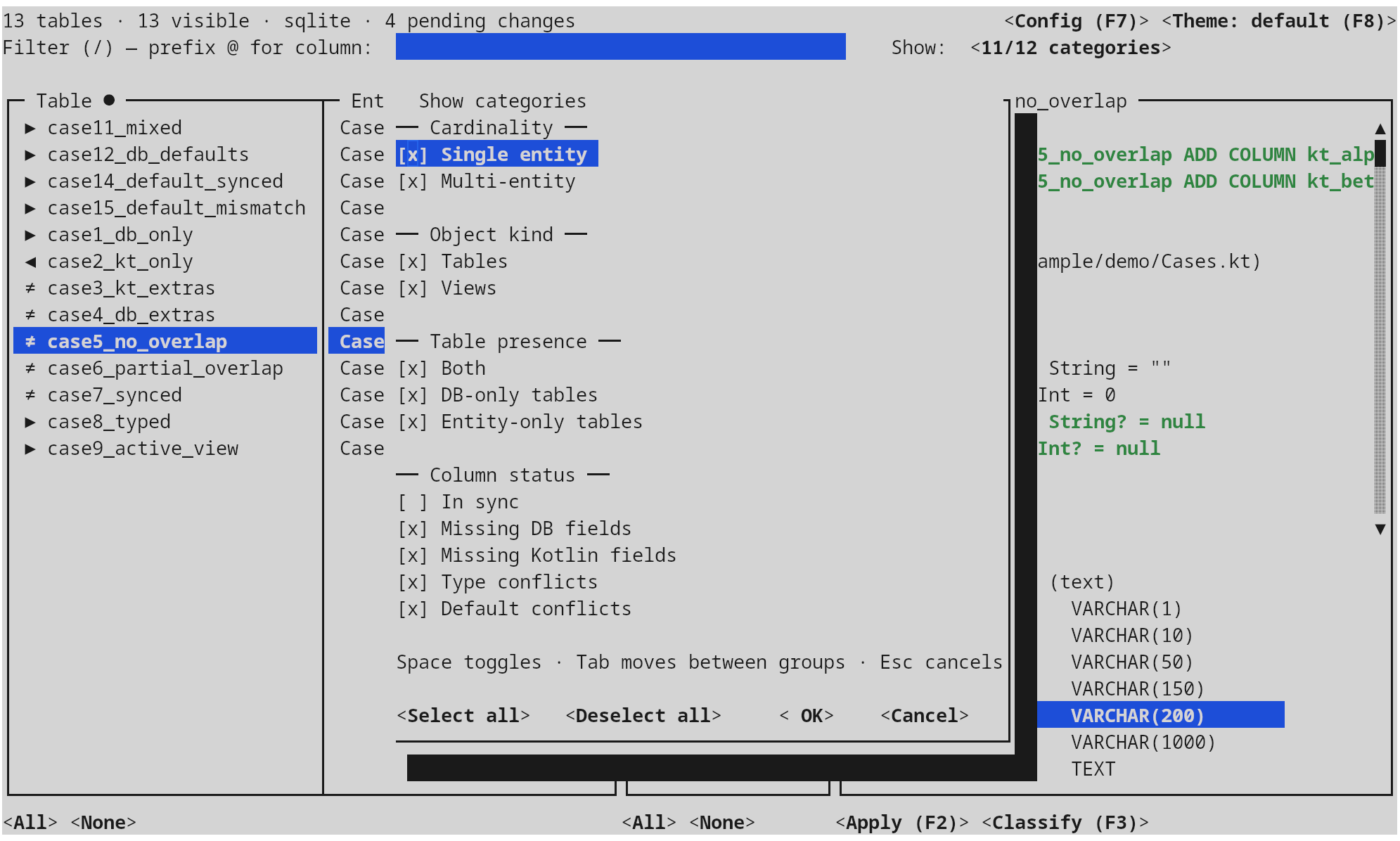Click the not-equal icon beside case6_partial_overlap

[30, 368]
